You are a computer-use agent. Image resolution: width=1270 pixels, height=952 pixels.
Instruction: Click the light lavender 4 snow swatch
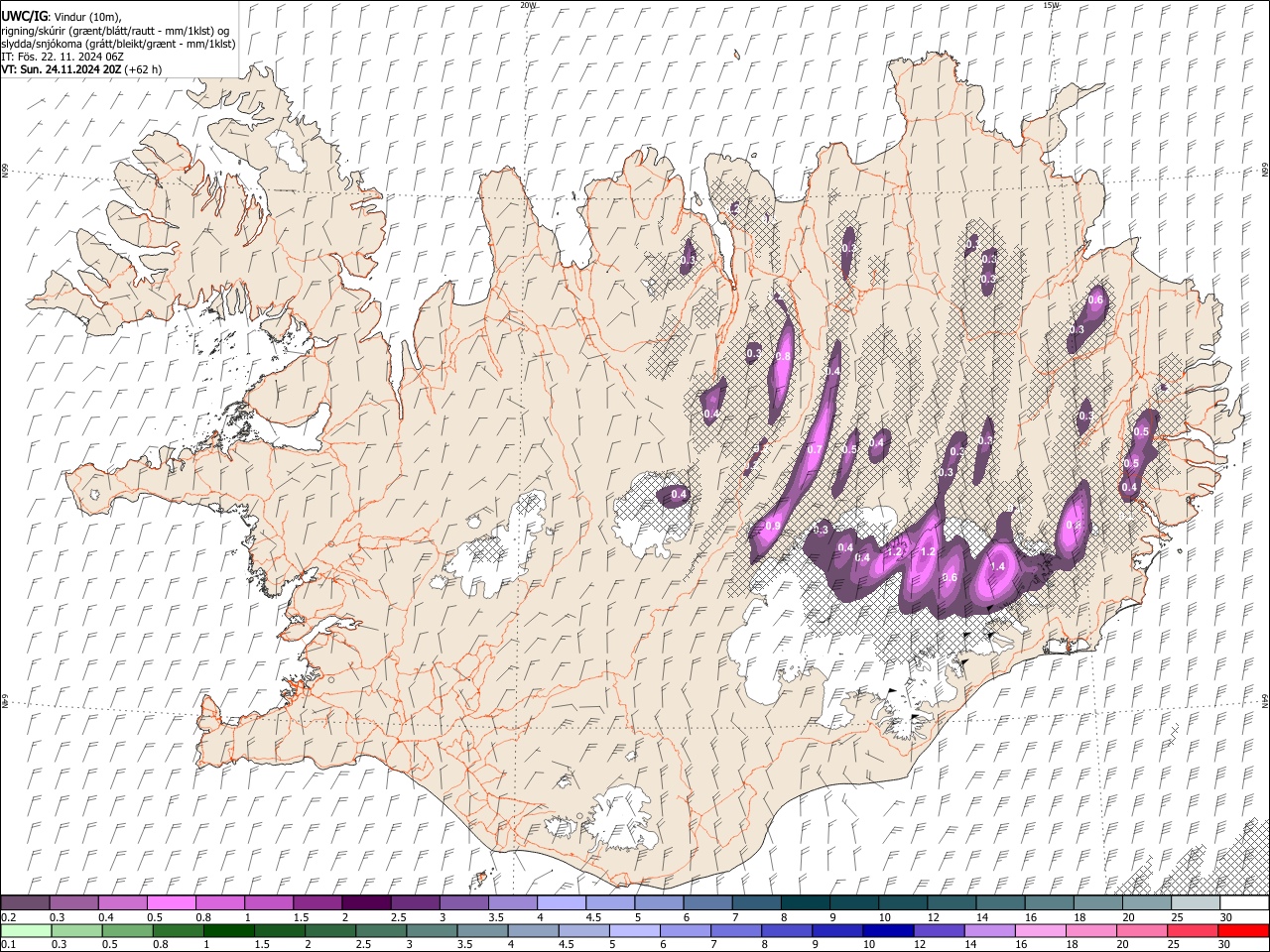click(562, 903)
